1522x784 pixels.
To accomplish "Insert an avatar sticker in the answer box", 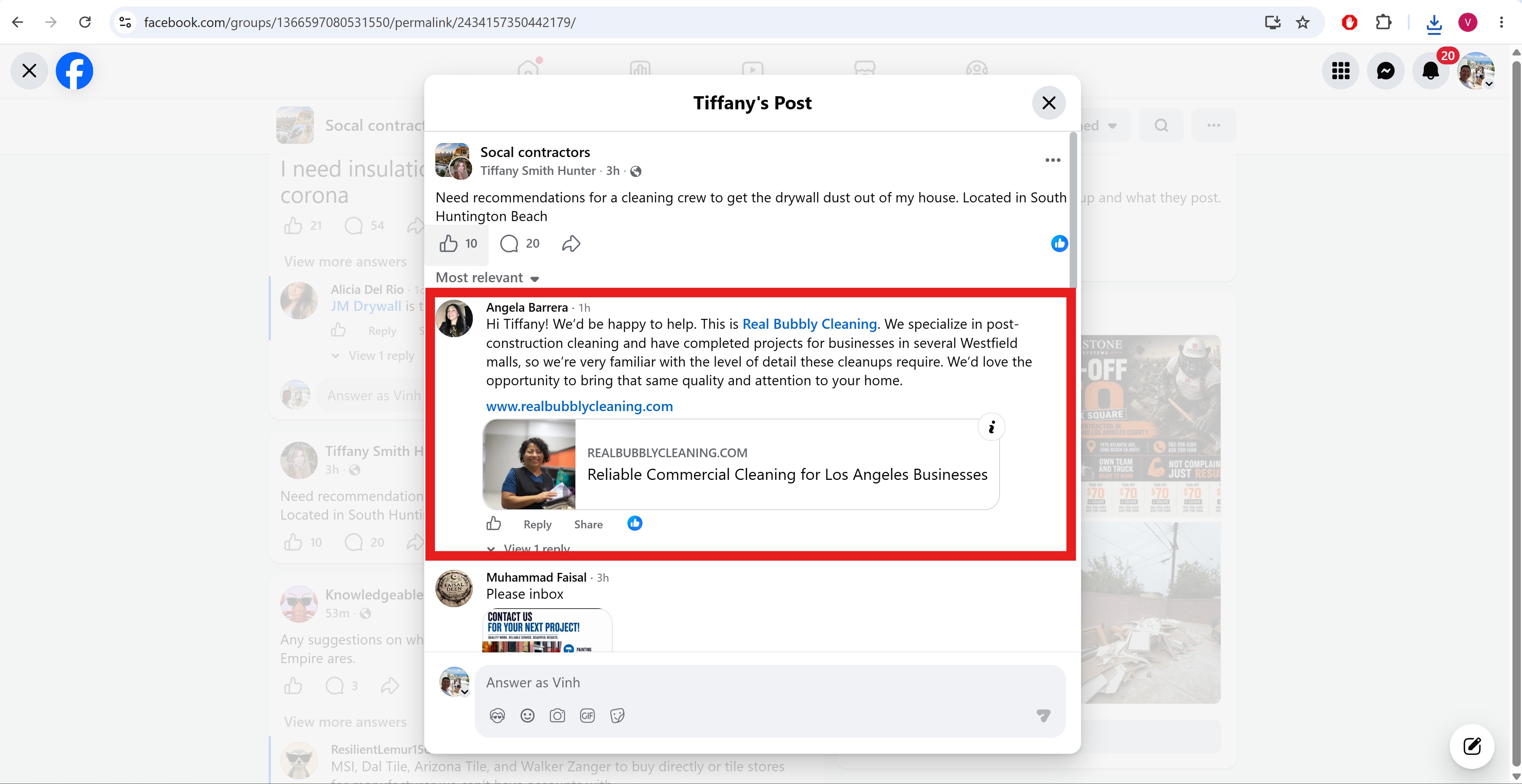I will [x=497, y=716].
